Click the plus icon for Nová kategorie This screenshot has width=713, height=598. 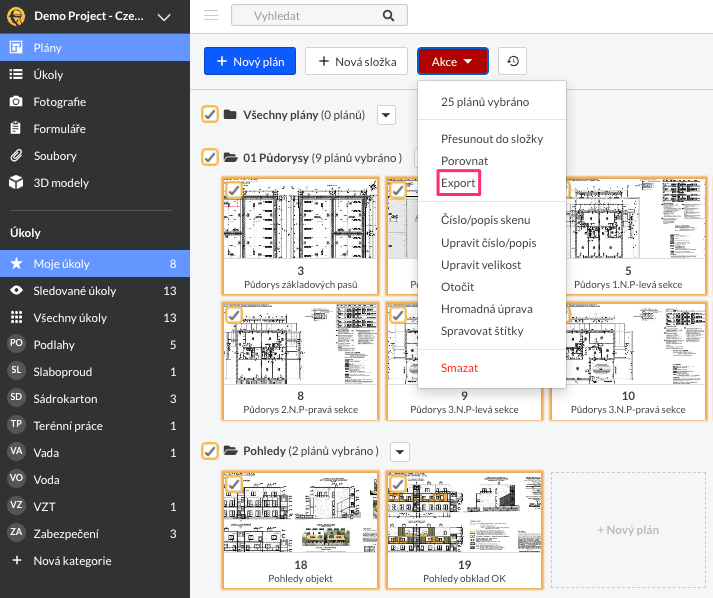click(17, 560)
